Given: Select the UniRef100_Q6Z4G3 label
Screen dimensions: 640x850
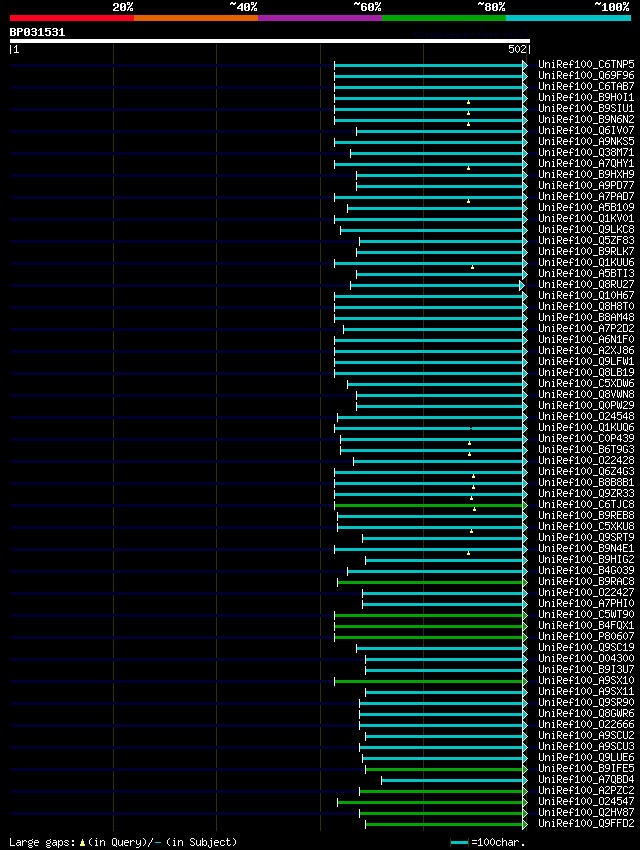Looking at the screenshot, I should pyautogui.click(x=586, y=472).
